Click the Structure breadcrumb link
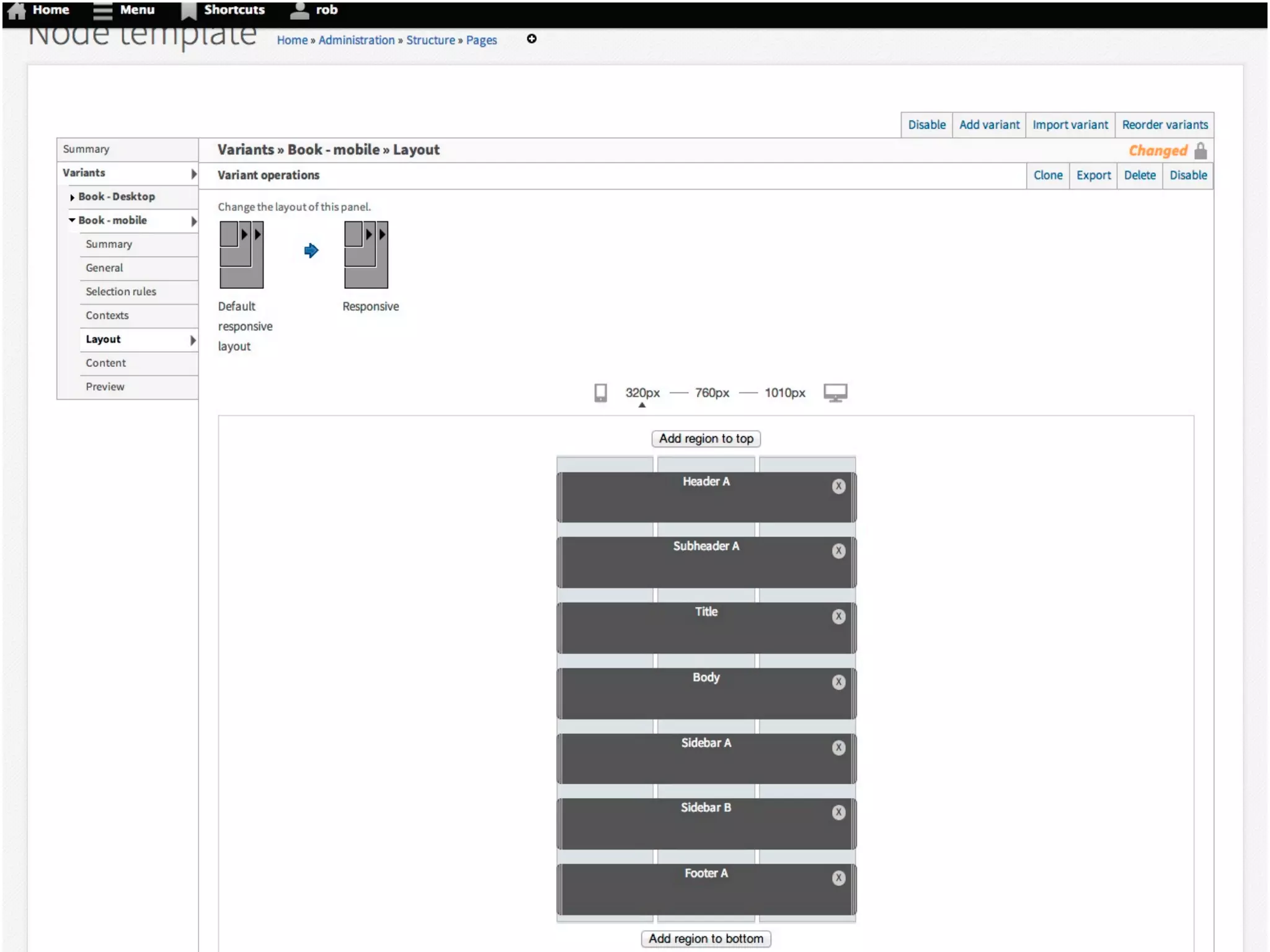This screenshot has width=1270, height=952. [x=430, y=40]
